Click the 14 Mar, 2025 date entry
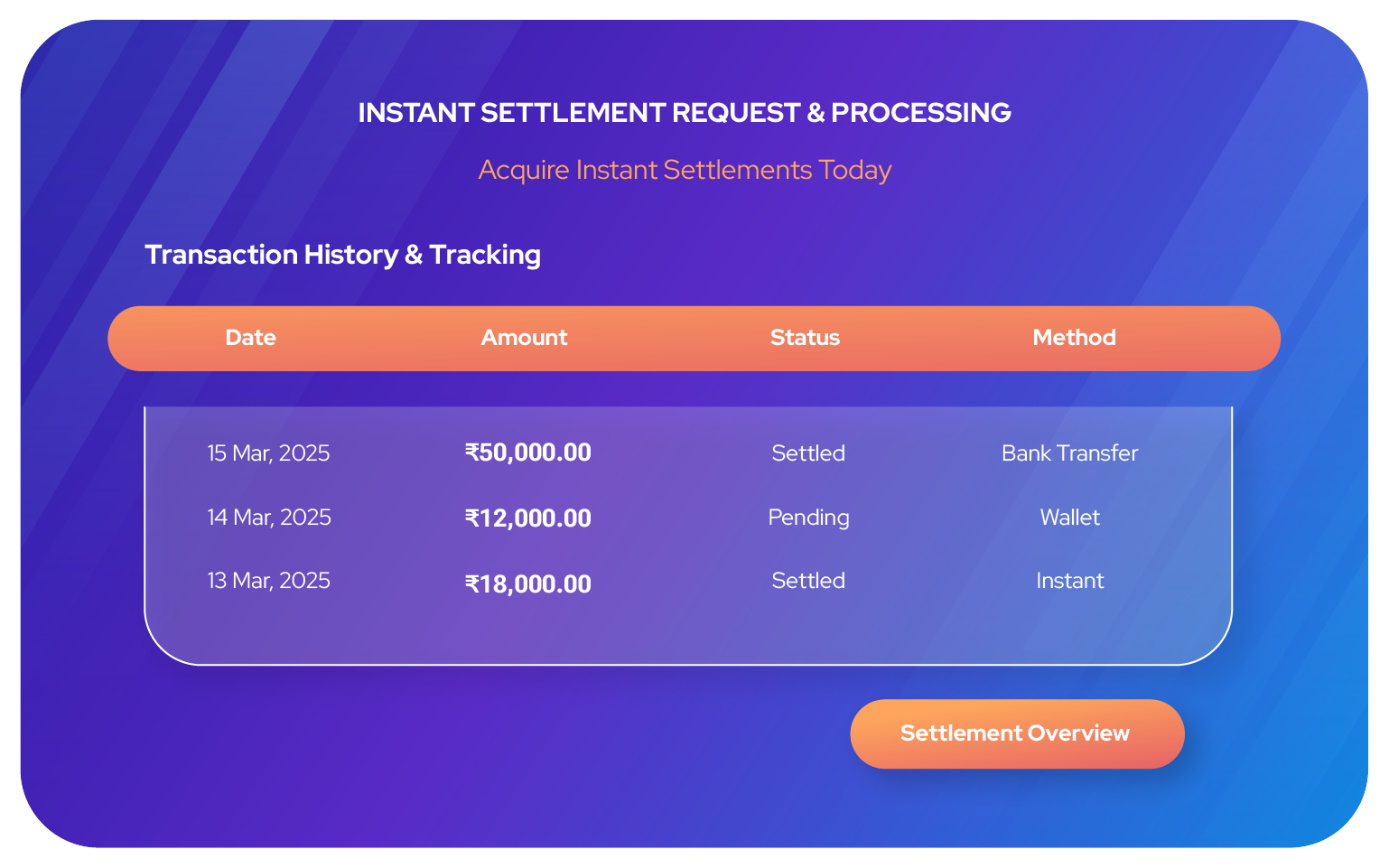 point(269,518)
